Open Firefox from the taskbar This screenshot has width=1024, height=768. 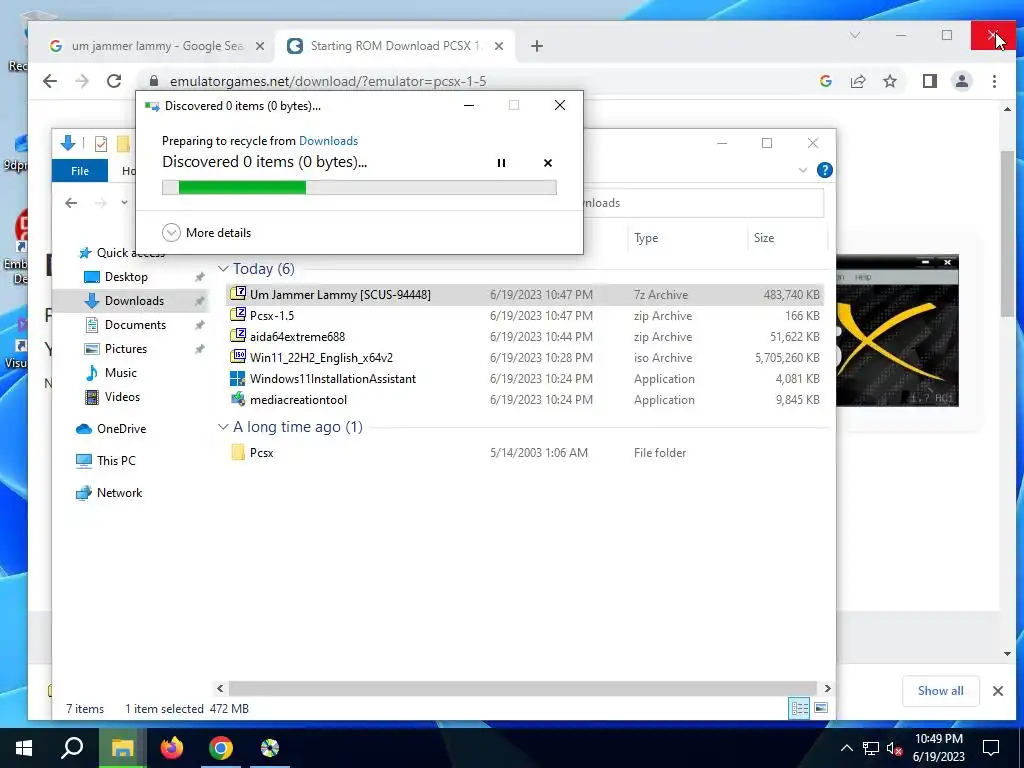(x=172, y=748)
